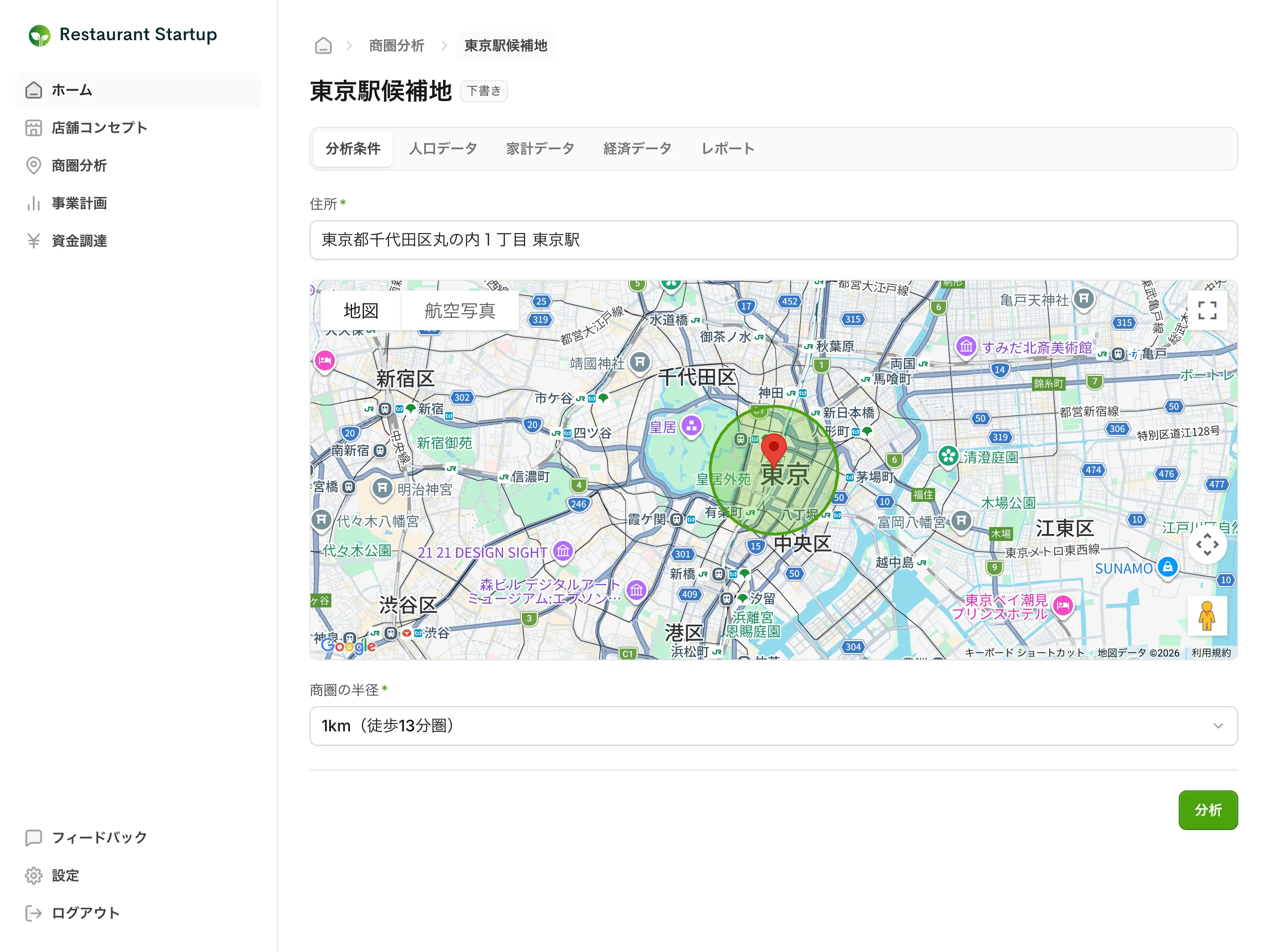Click the すみだ北斎美術館 museum marker icon

tap(966, 346)
